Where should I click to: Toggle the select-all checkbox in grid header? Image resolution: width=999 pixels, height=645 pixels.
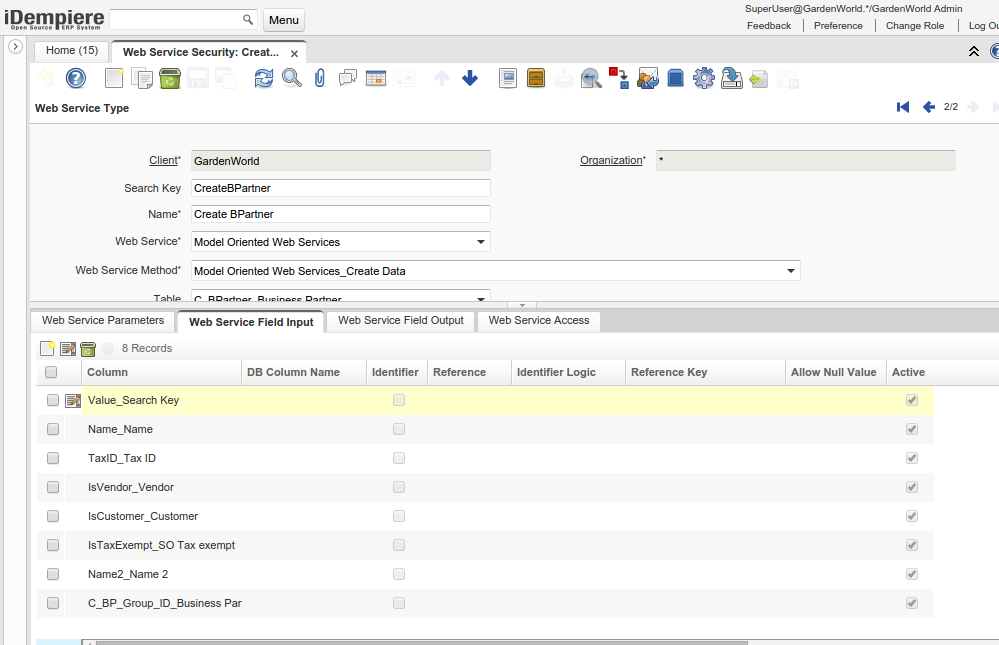coord(51,372)
